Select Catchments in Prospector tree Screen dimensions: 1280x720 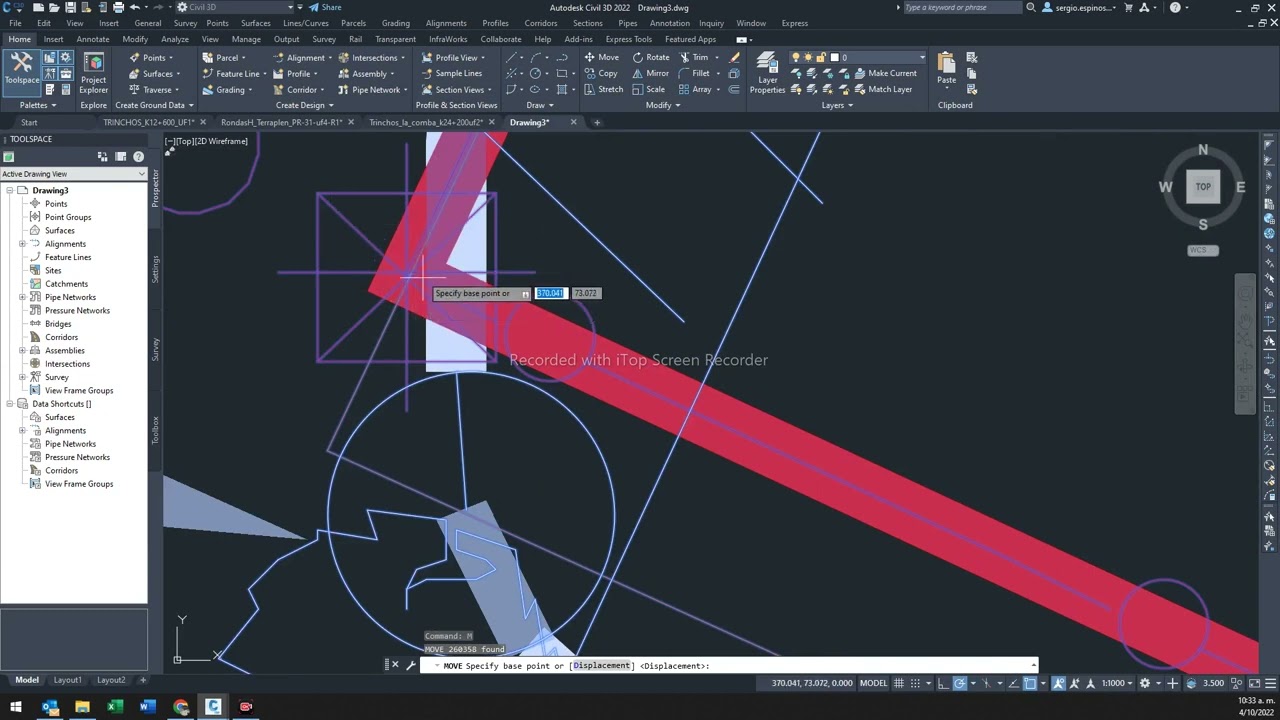point(66,284)
